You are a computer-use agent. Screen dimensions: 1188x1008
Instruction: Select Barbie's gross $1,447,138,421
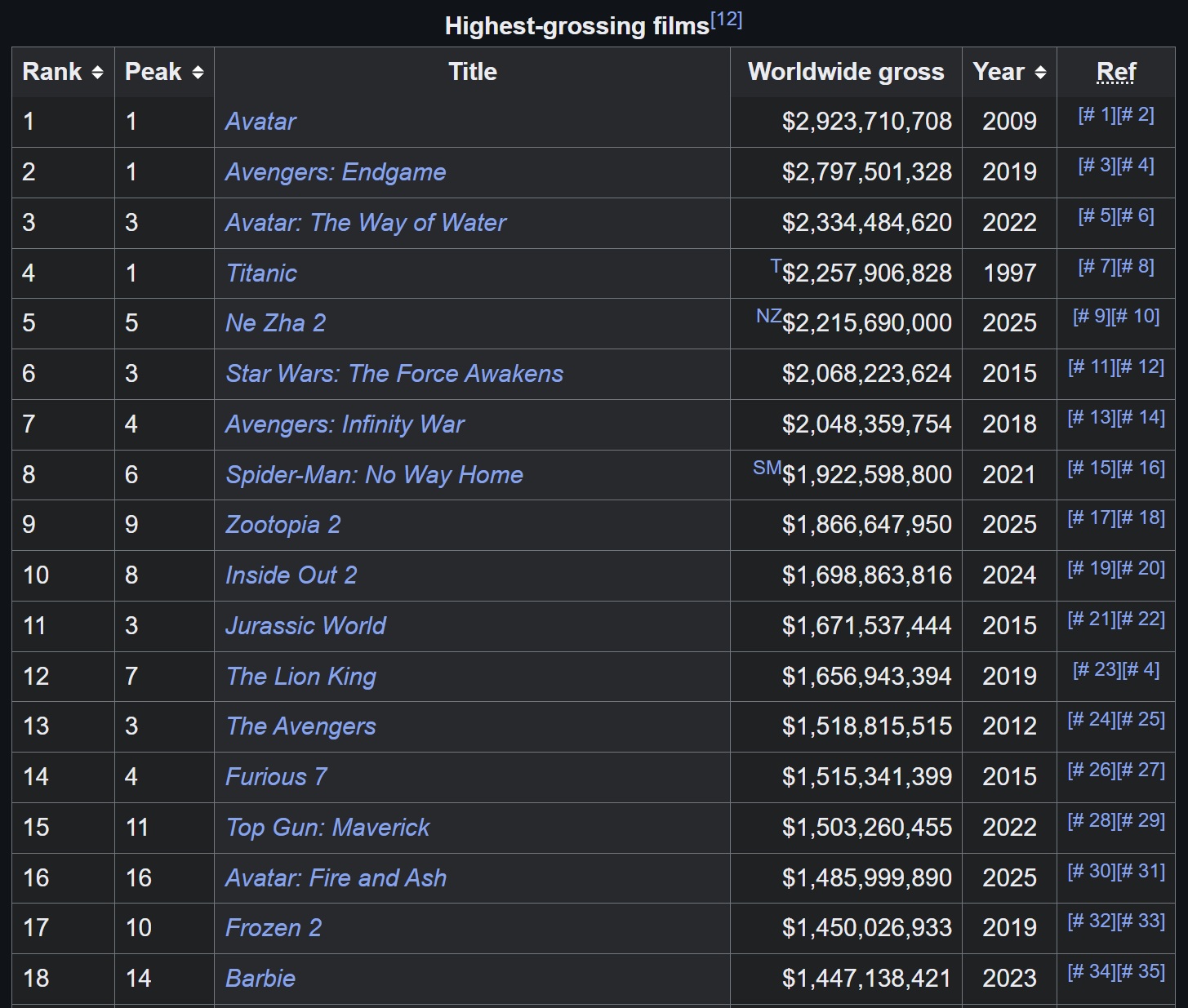click(867, 979)
